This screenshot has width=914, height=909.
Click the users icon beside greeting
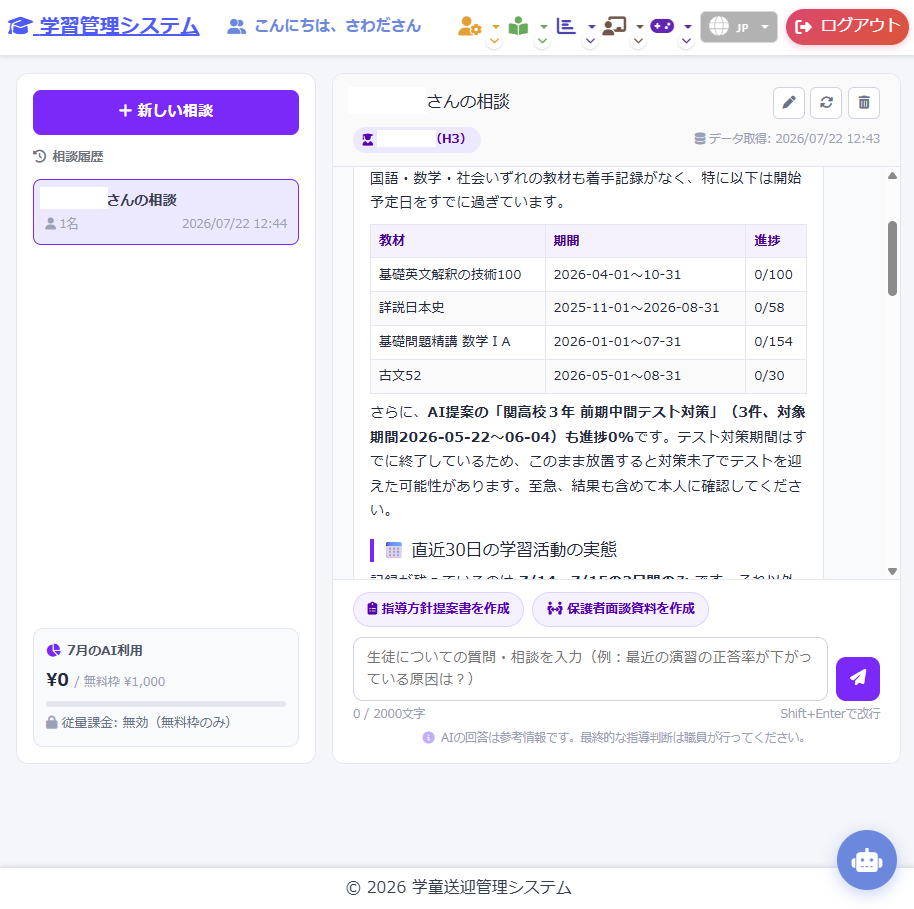click(x=236, y=26)
